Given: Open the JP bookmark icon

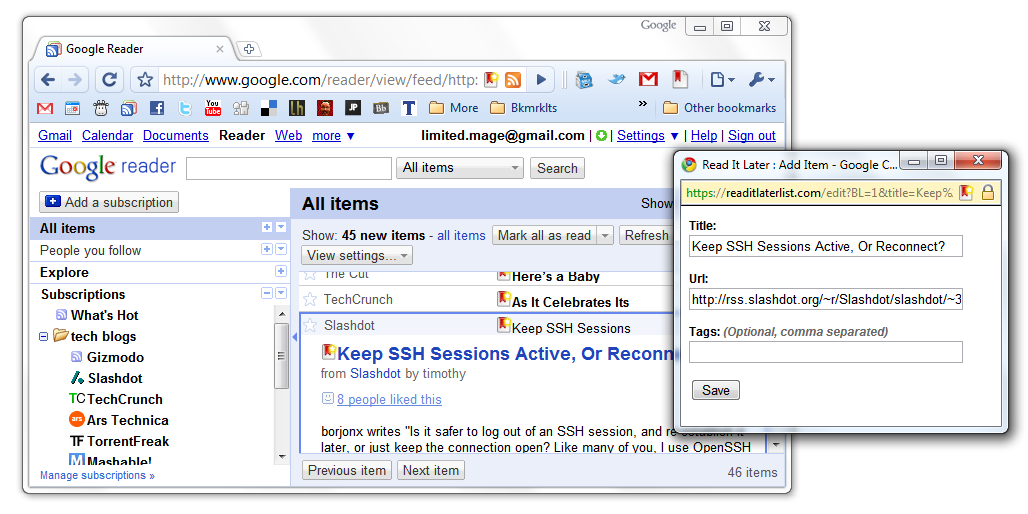Looking at the screenshot, I should coord(353,108).
